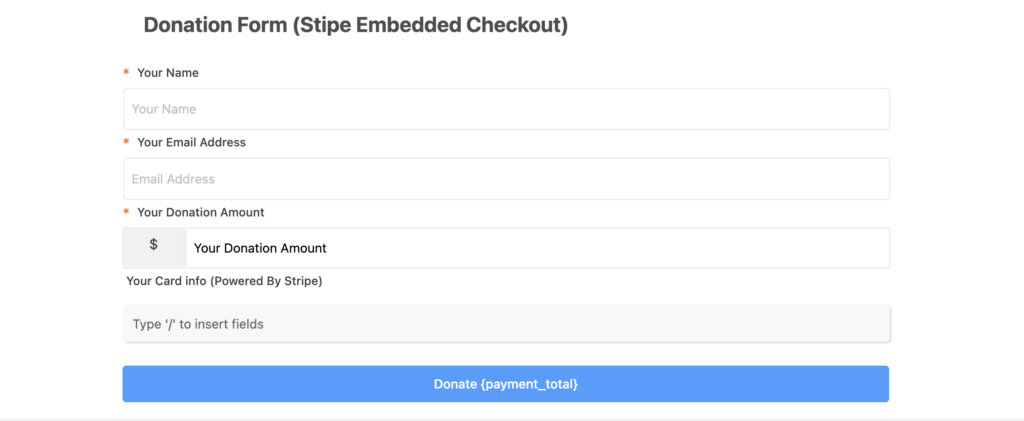Select the "(Stipe Embedded Checkout)" title text

click(431, 25)
